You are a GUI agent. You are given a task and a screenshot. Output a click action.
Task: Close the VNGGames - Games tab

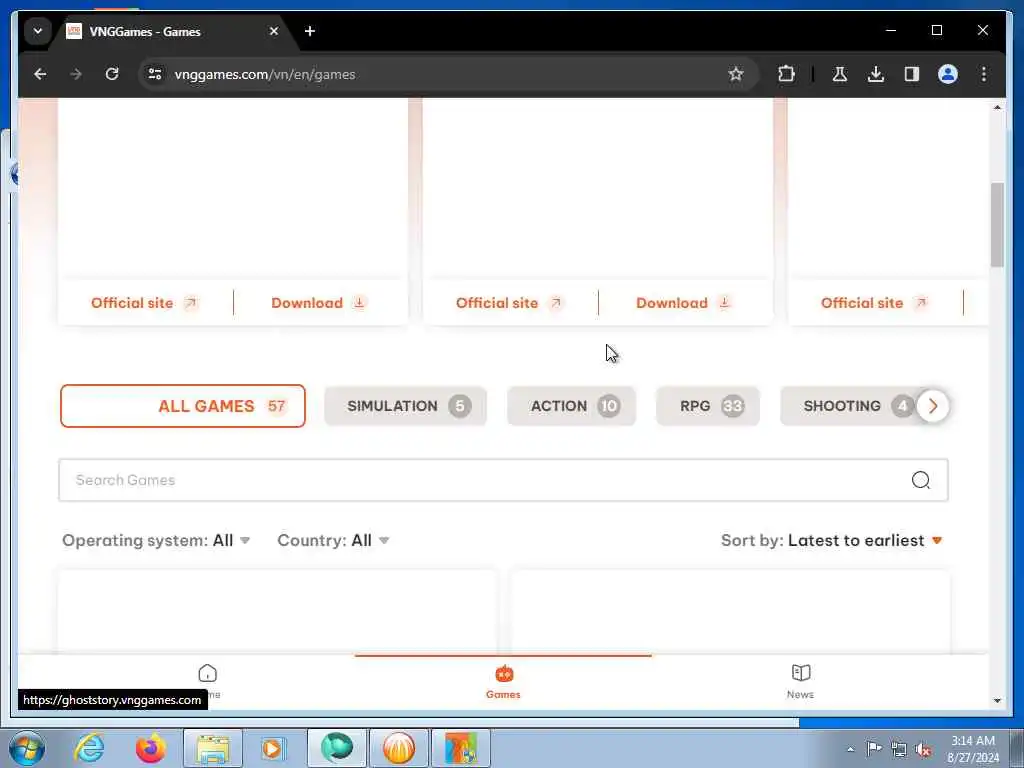pos(274,31)
